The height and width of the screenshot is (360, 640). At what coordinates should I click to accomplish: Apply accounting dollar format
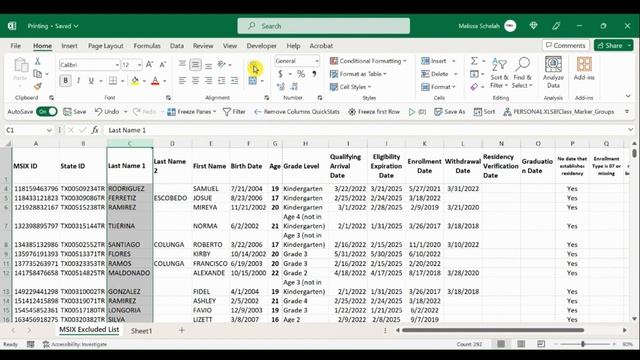pyautogui.click(x=280, y=74)
